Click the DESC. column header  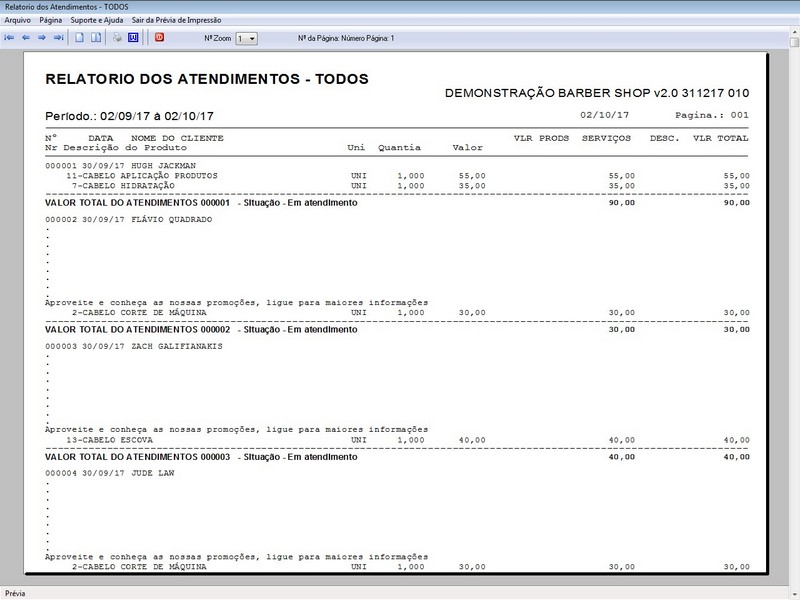(x=664, y=138)
